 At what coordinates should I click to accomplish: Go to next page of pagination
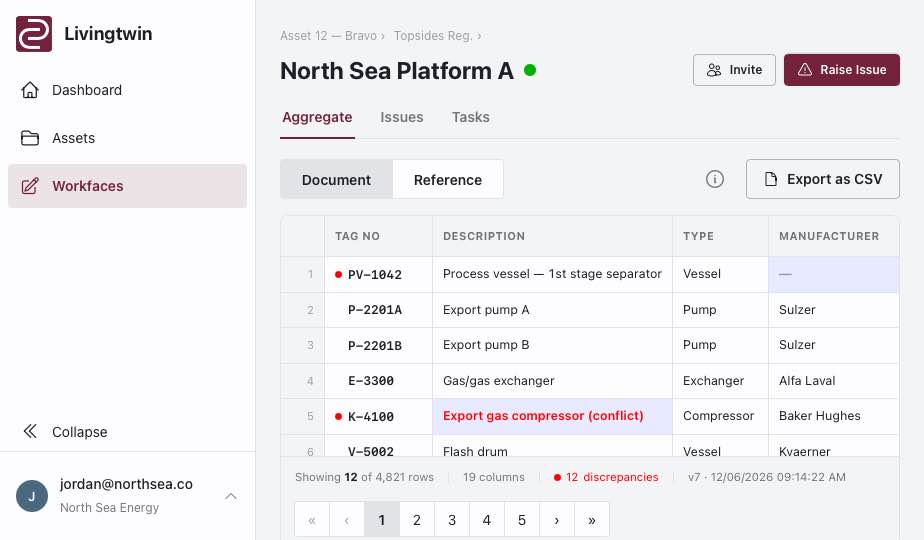[557, 519]
